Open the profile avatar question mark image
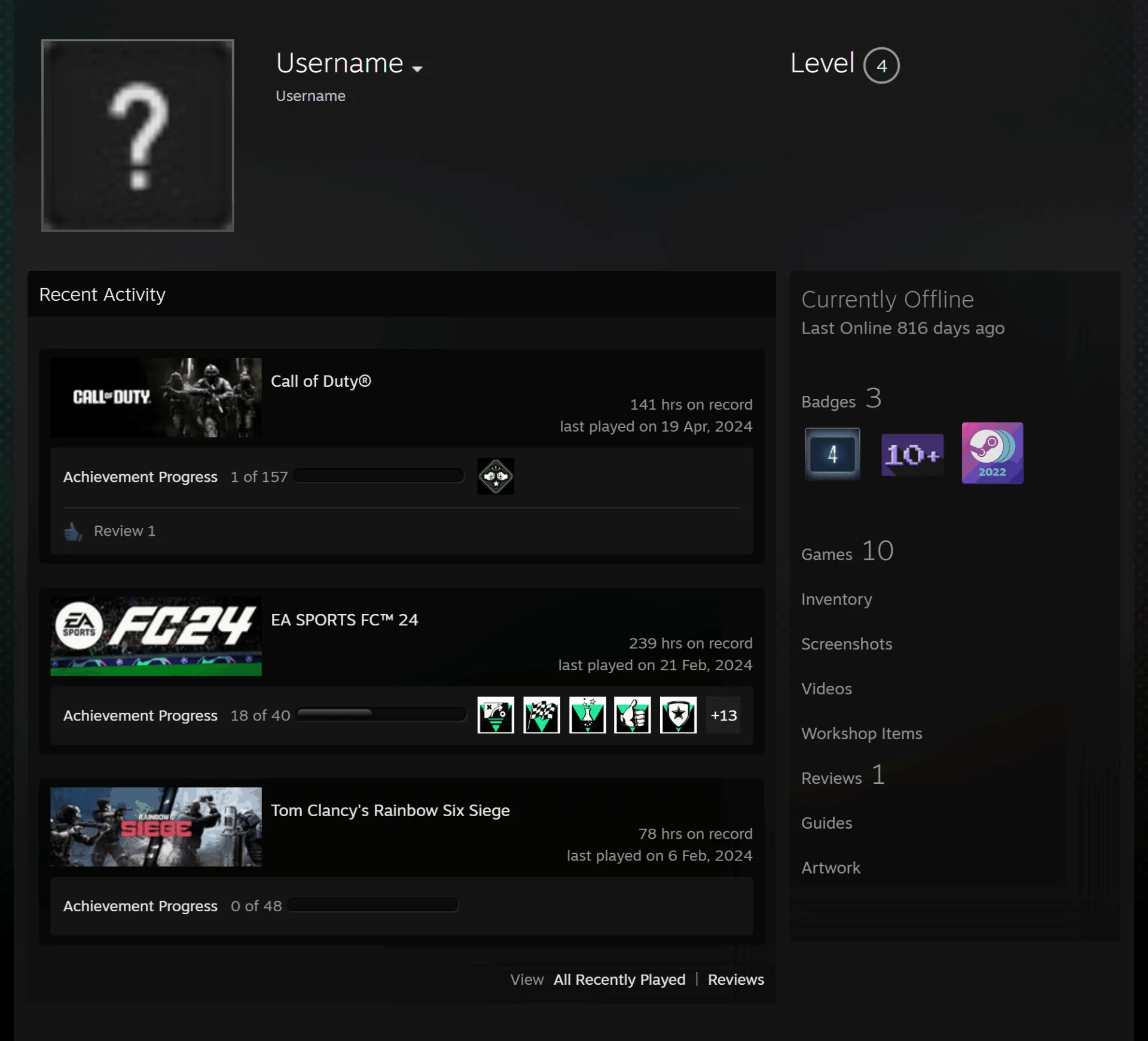This screenshot has height=1041, width=1148. point(138,135)
